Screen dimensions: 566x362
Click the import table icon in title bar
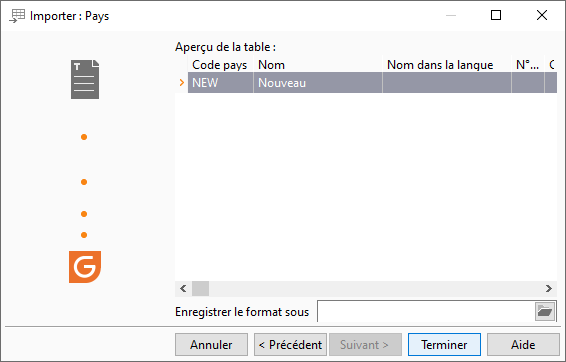coord(17,16)
